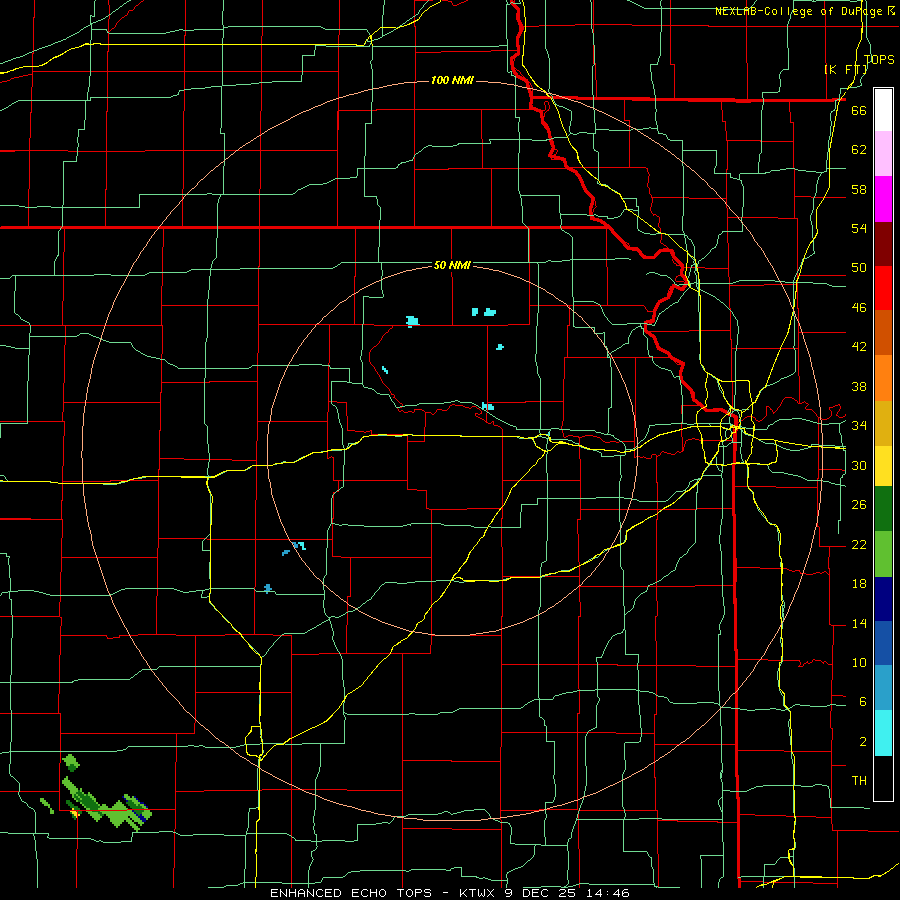The height and width of the screenshot is (900, 900).
Task: Select the dark green swatch beside 26
Action: tap(883, 509)
